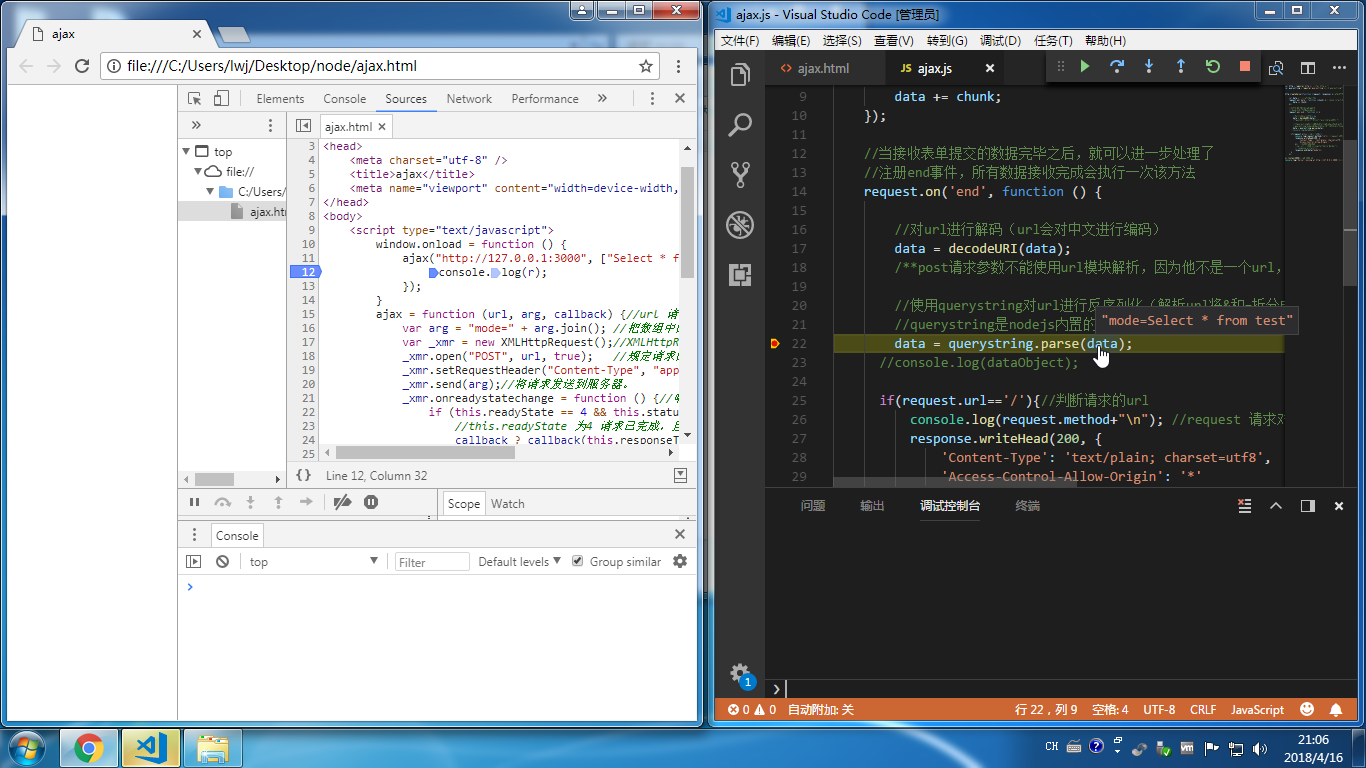The width and height of the screenshot is (1366, 768).
Task: Maximize VS Code bottom panel with chevron
Action: (1276, 506)
